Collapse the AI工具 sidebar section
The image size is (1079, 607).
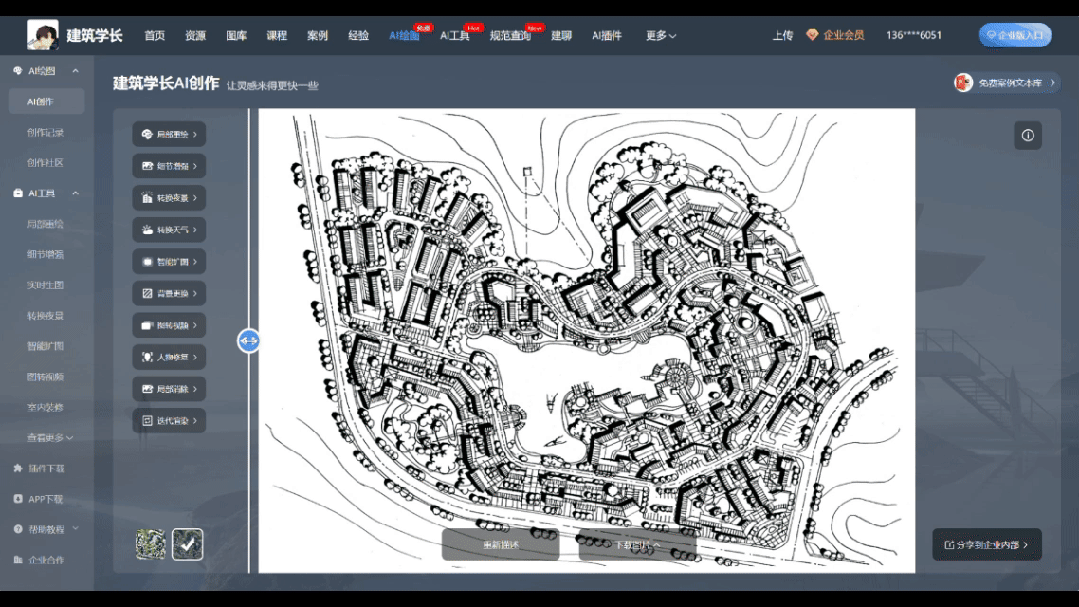(75, 193)
